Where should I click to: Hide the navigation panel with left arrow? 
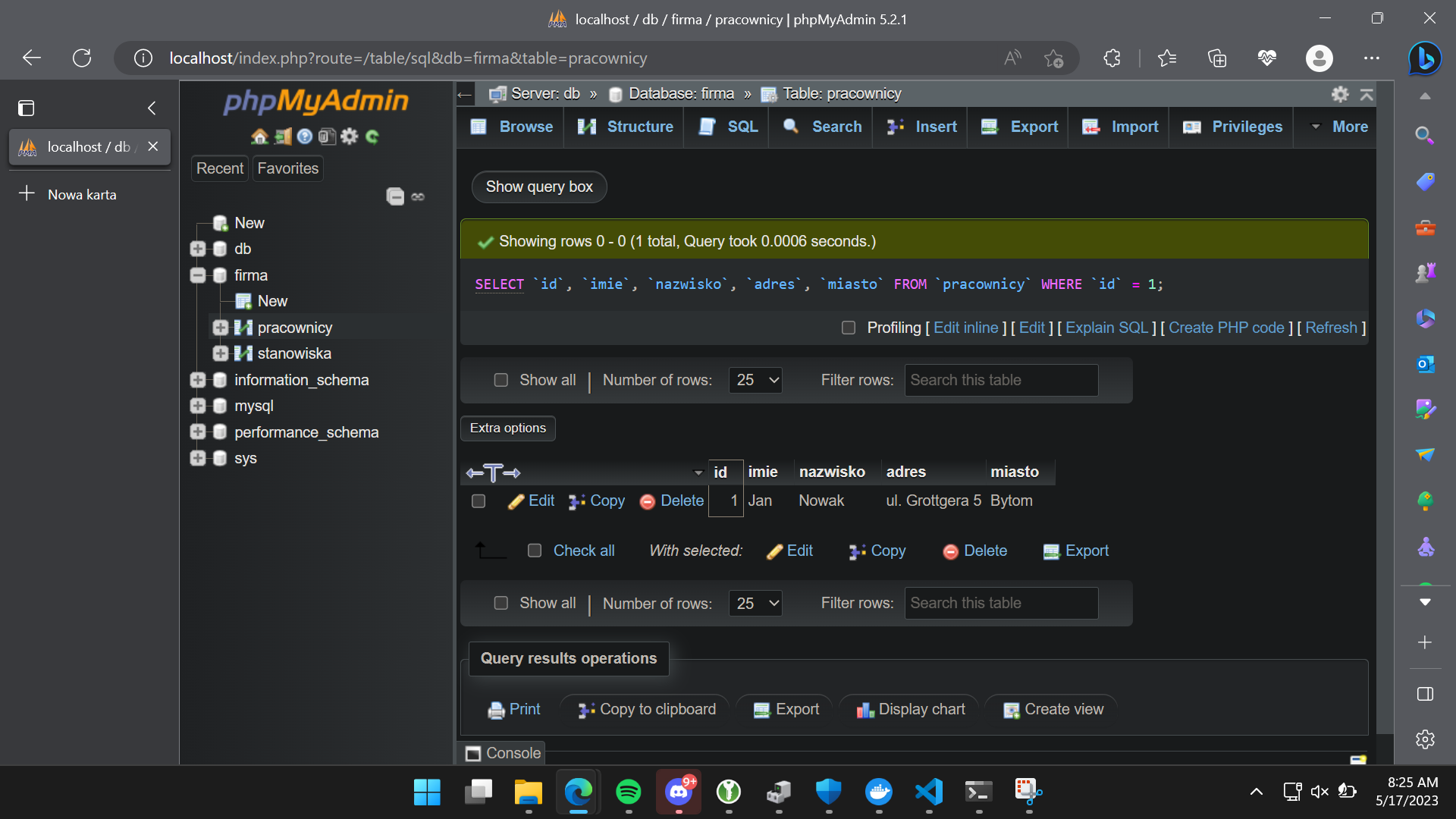[465, 95]
